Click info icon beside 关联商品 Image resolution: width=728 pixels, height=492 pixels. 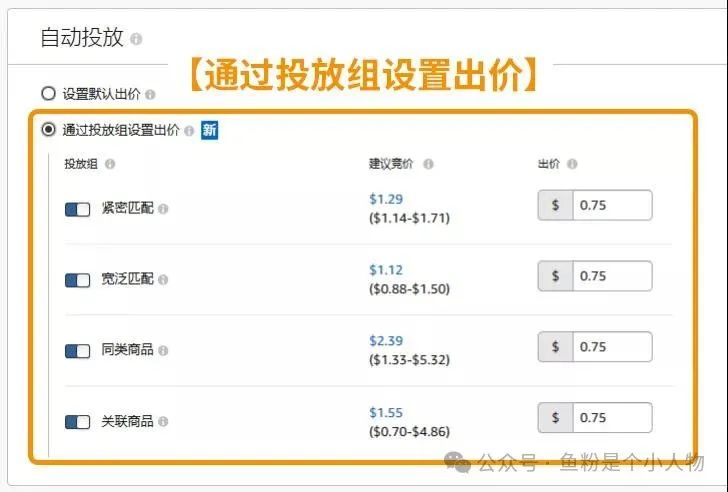pyautogui.click(x=163, y=421)
